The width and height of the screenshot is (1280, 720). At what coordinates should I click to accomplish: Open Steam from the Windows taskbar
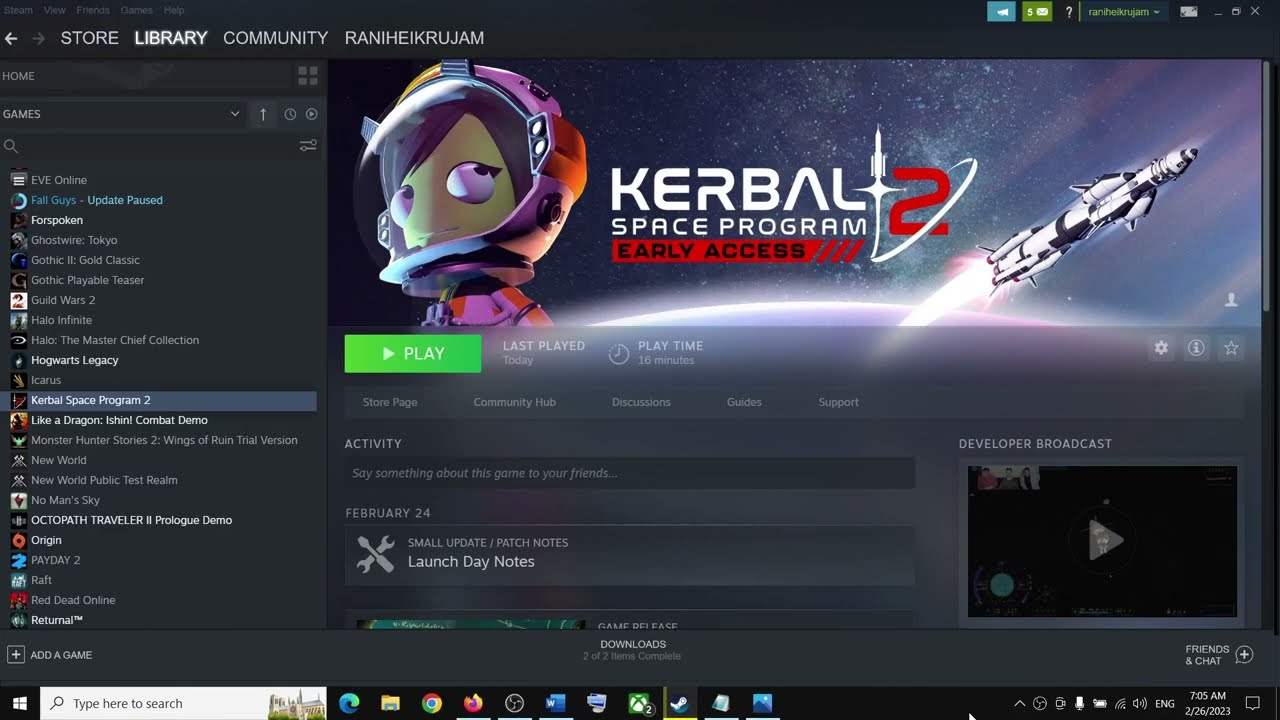[x=679, y=703]
